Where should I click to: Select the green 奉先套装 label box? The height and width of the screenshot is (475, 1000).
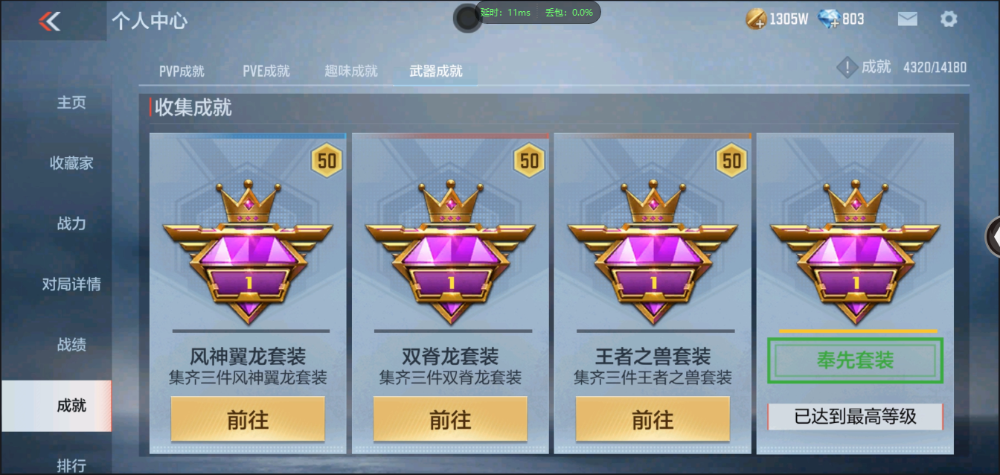(855, 361)
